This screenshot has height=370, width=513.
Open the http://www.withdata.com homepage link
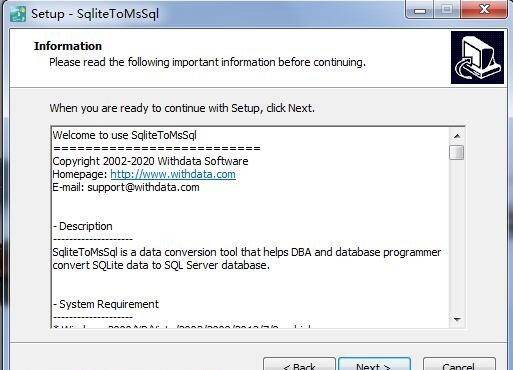click(x=173, y=174)
